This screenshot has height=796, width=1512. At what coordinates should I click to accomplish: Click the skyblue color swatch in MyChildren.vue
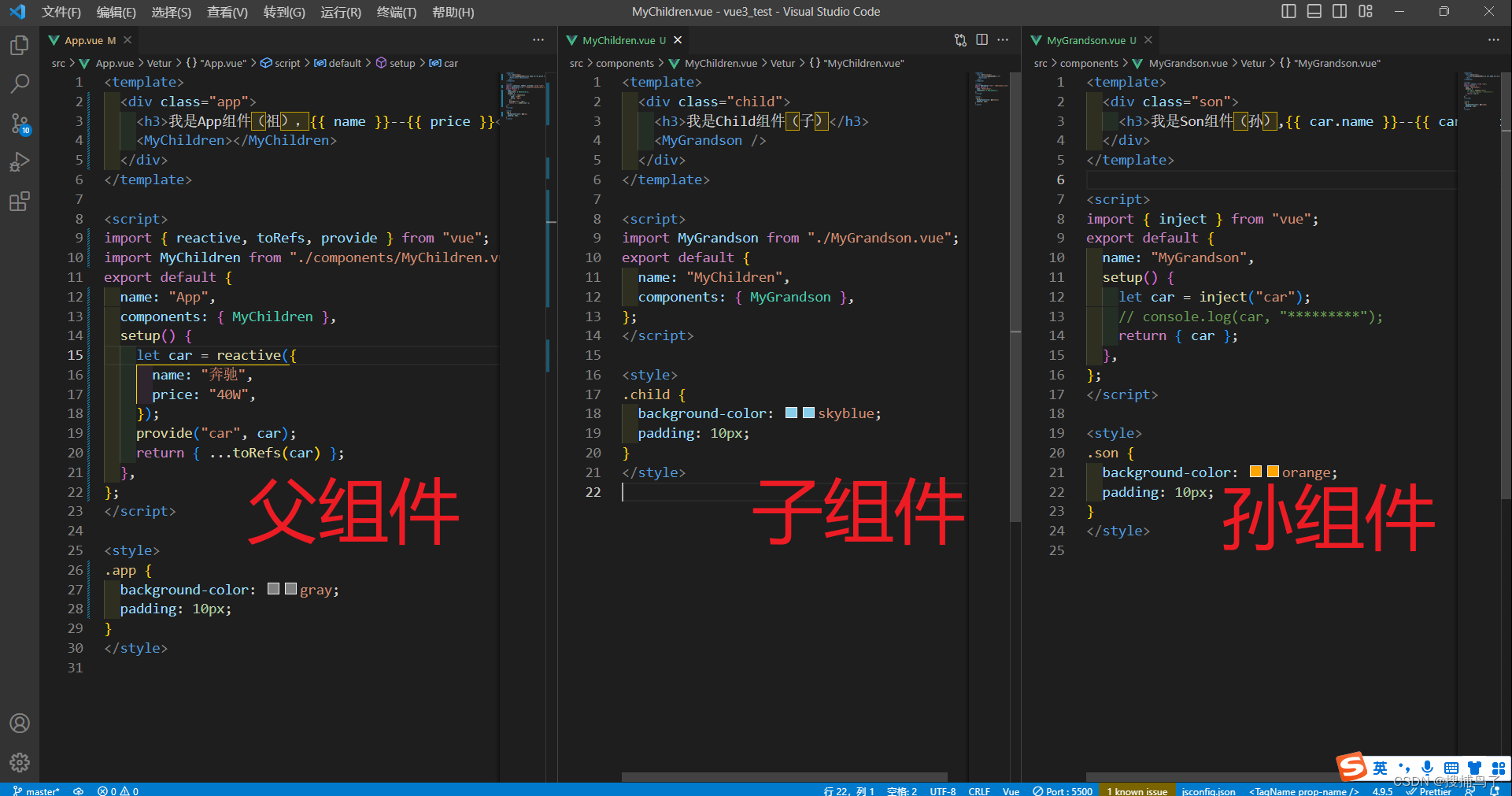click(808, 413)
